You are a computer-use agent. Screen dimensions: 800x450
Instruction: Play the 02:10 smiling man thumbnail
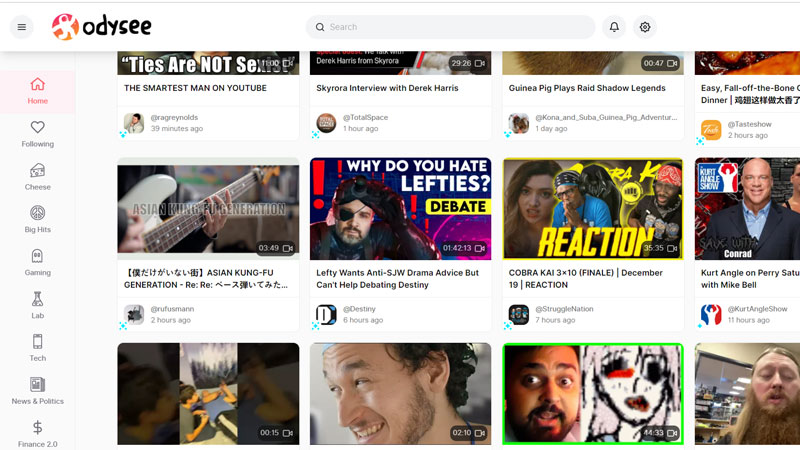(401, 394)
